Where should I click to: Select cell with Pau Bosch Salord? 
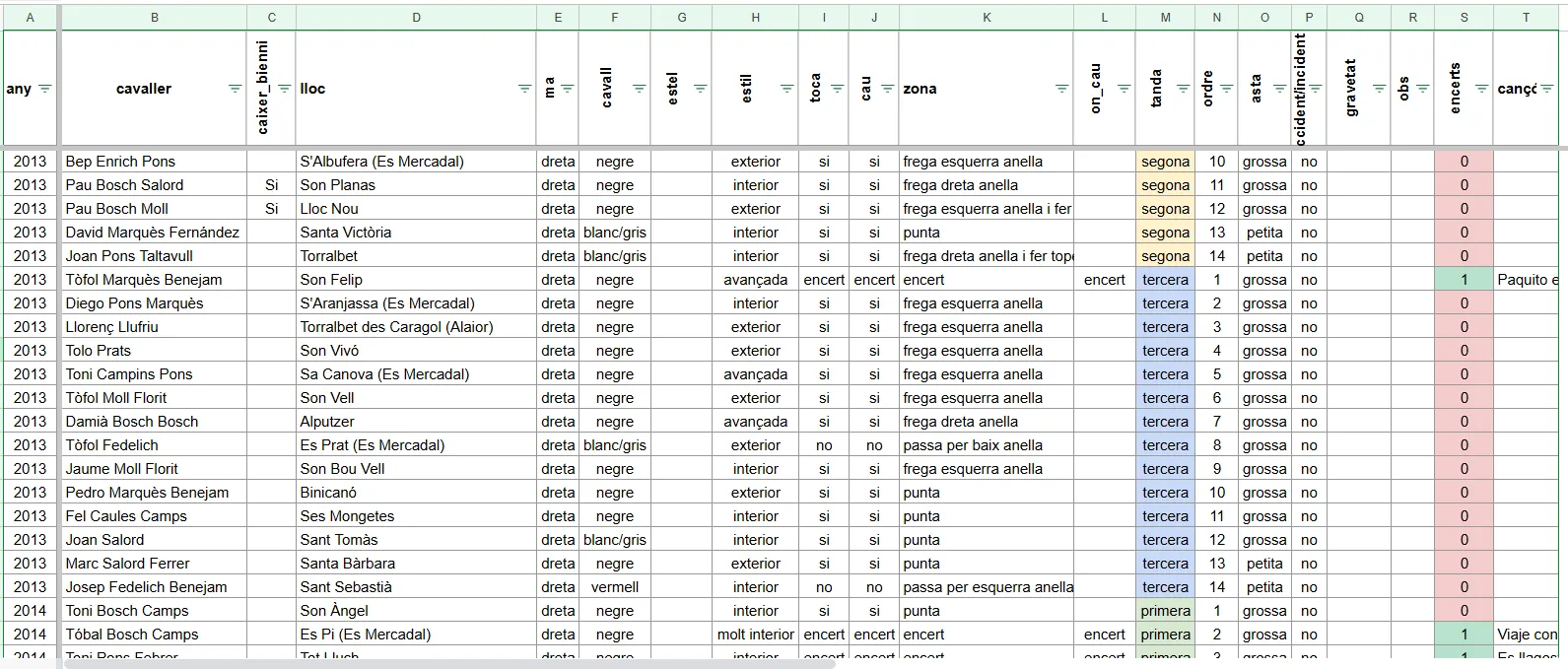[154, 185]
